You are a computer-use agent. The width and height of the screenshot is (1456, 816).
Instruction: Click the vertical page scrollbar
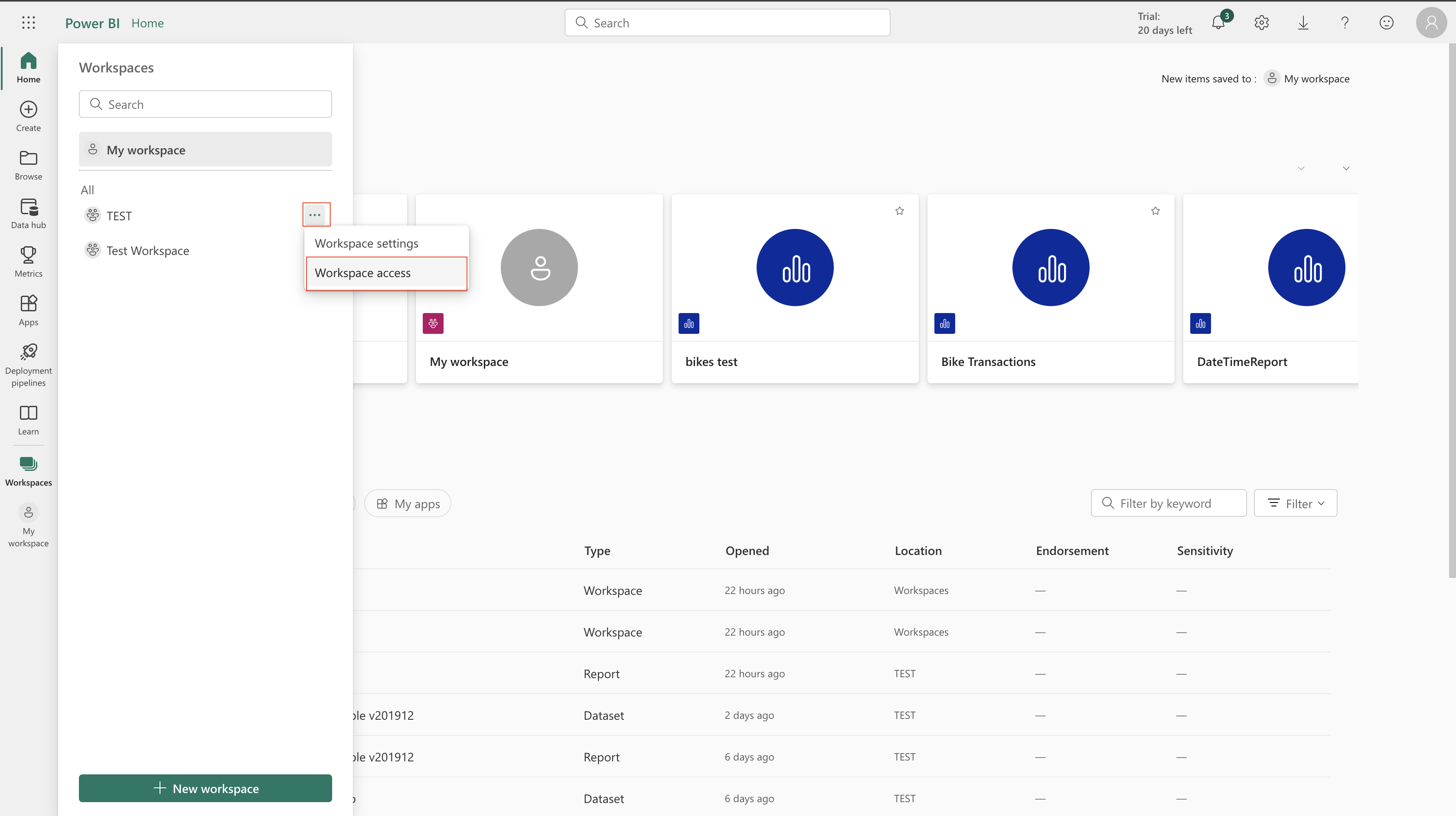[1452, 311]
